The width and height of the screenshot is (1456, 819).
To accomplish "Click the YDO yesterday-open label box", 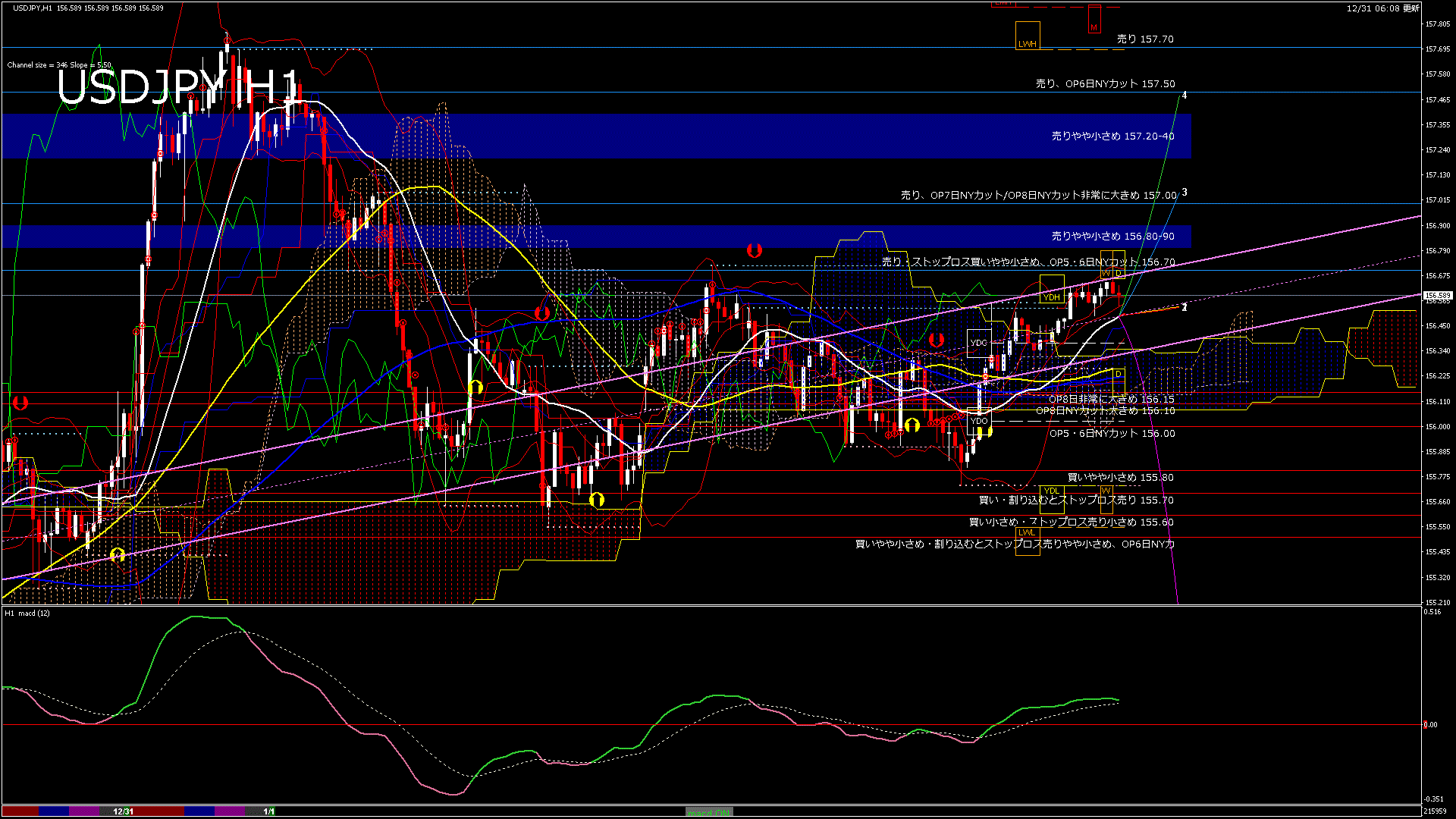I will pos(979,419).
